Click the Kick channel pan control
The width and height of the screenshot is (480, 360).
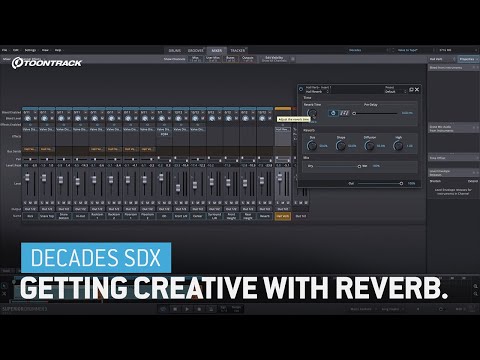[x=30, y=159]
